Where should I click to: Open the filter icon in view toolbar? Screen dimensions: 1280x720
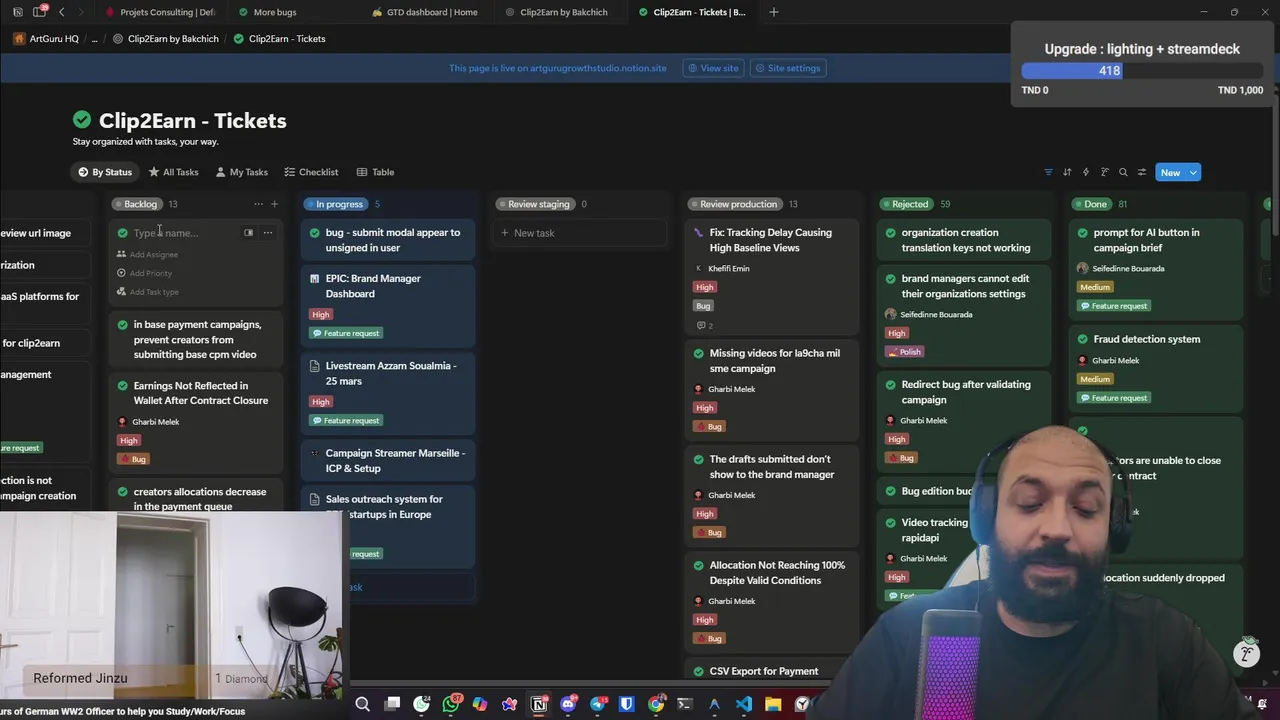click(x=1048, y=172)
